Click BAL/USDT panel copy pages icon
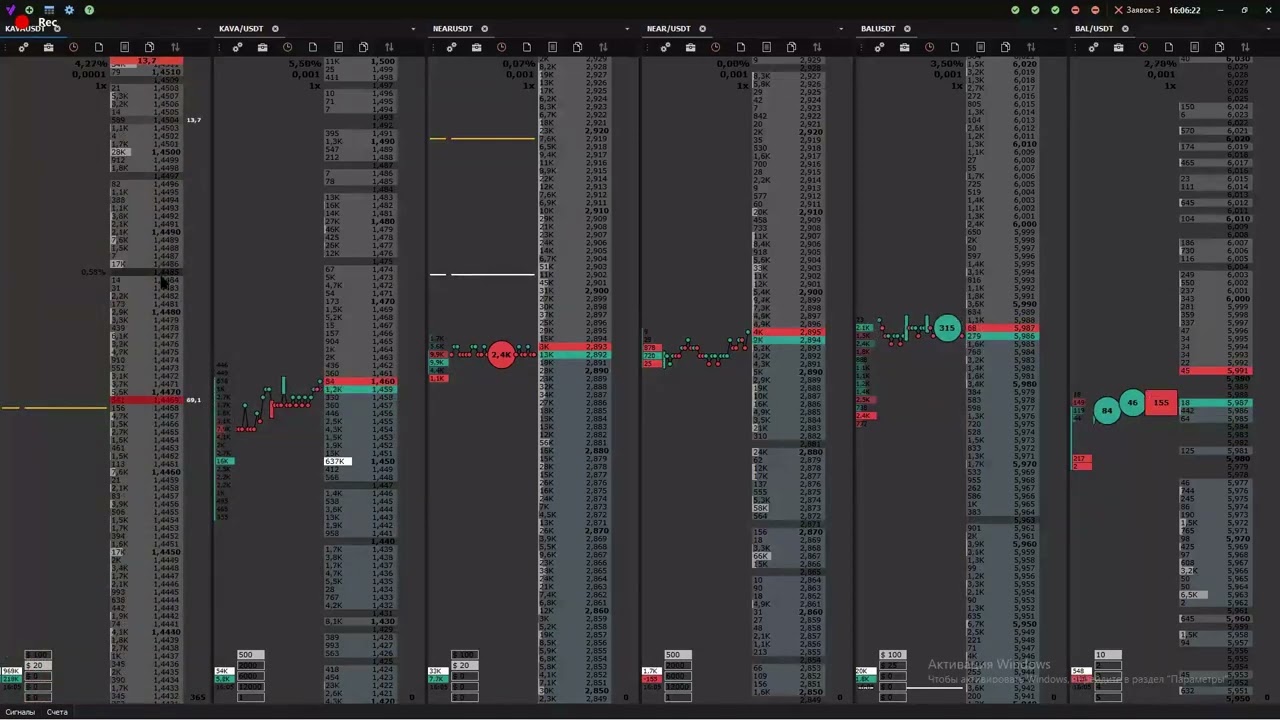Screen dimensions: 1280x720 [x=1219, y=47]
